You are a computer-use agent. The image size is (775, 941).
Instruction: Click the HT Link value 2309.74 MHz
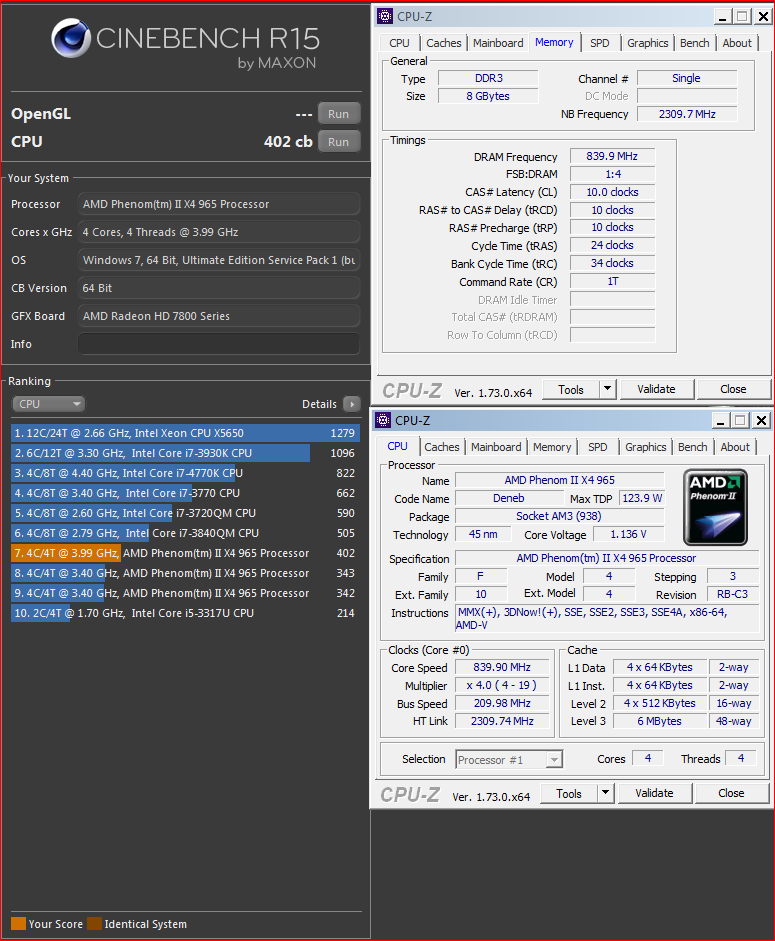(x=502, y=721)
